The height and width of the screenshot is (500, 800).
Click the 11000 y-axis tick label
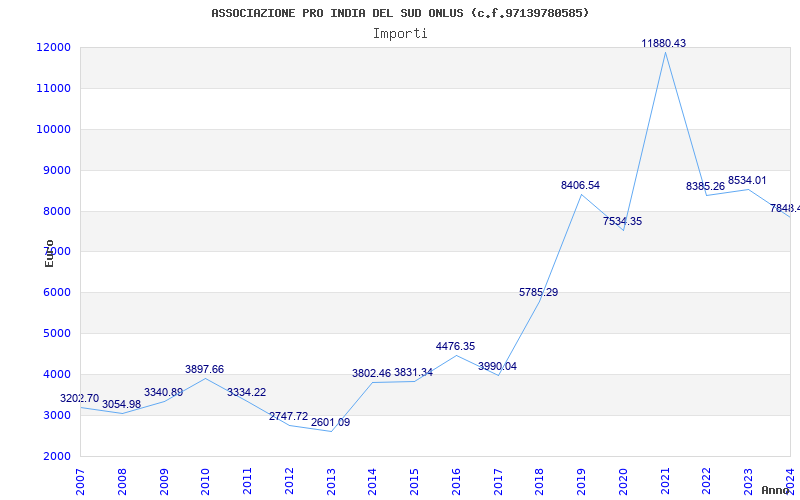[x=53, y=88]
